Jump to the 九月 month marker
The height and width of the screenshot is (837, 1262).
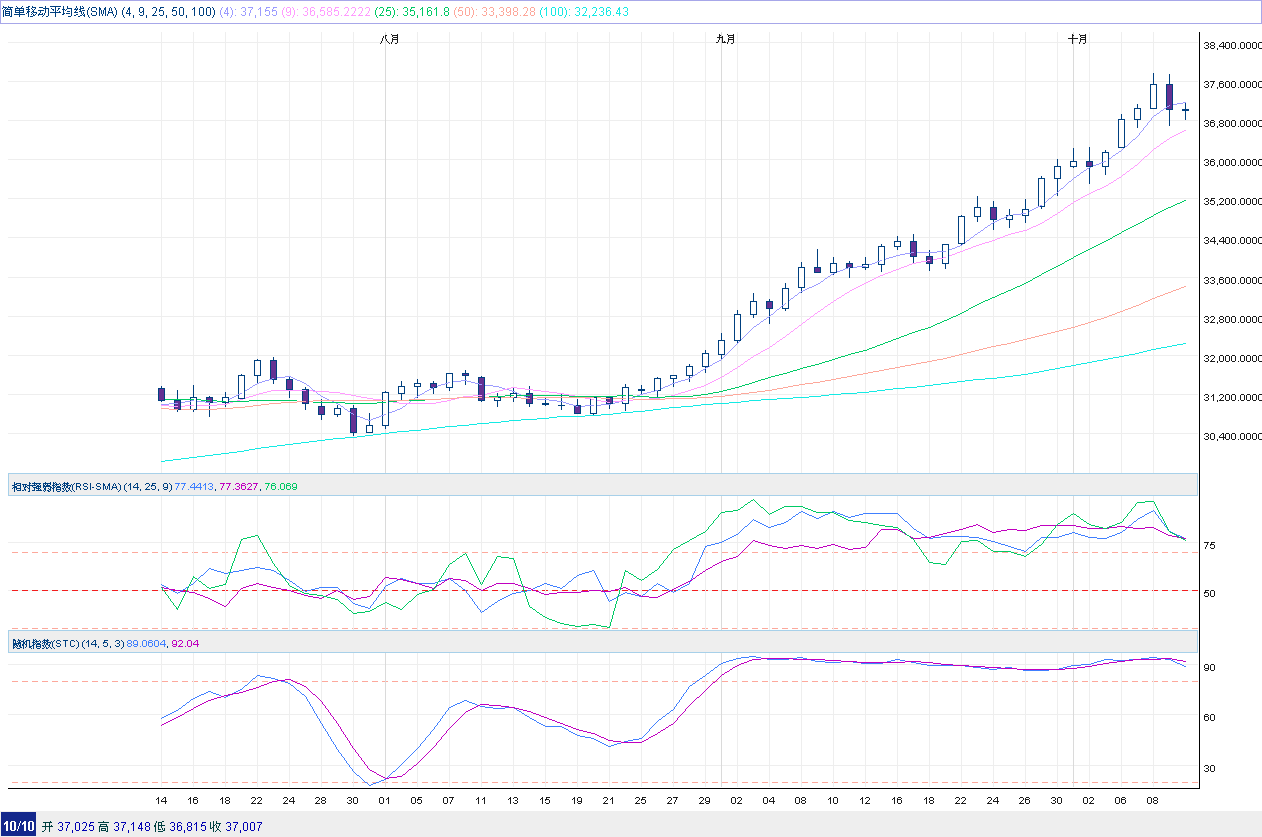pos(725,39)
